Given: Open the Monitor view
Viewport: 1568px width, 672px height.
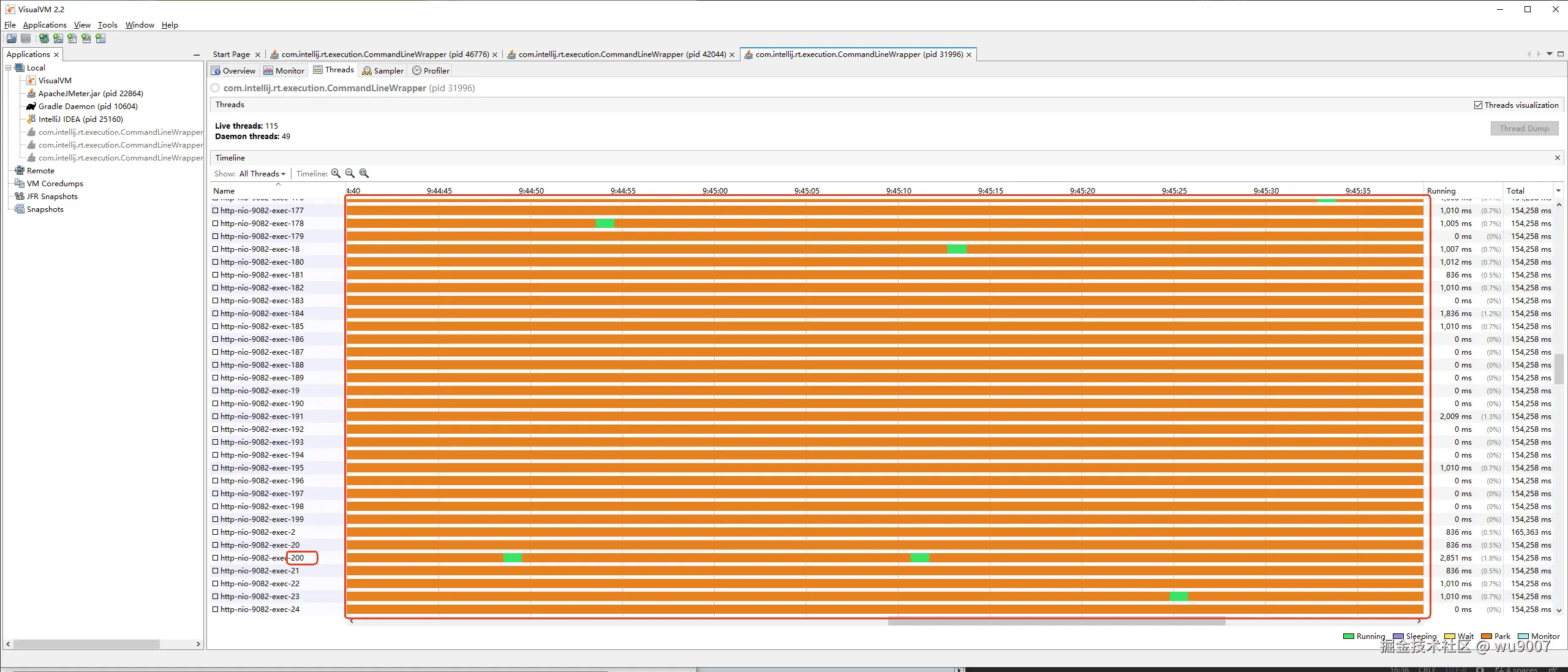Looking at the screenshot, I should (284, 70).
